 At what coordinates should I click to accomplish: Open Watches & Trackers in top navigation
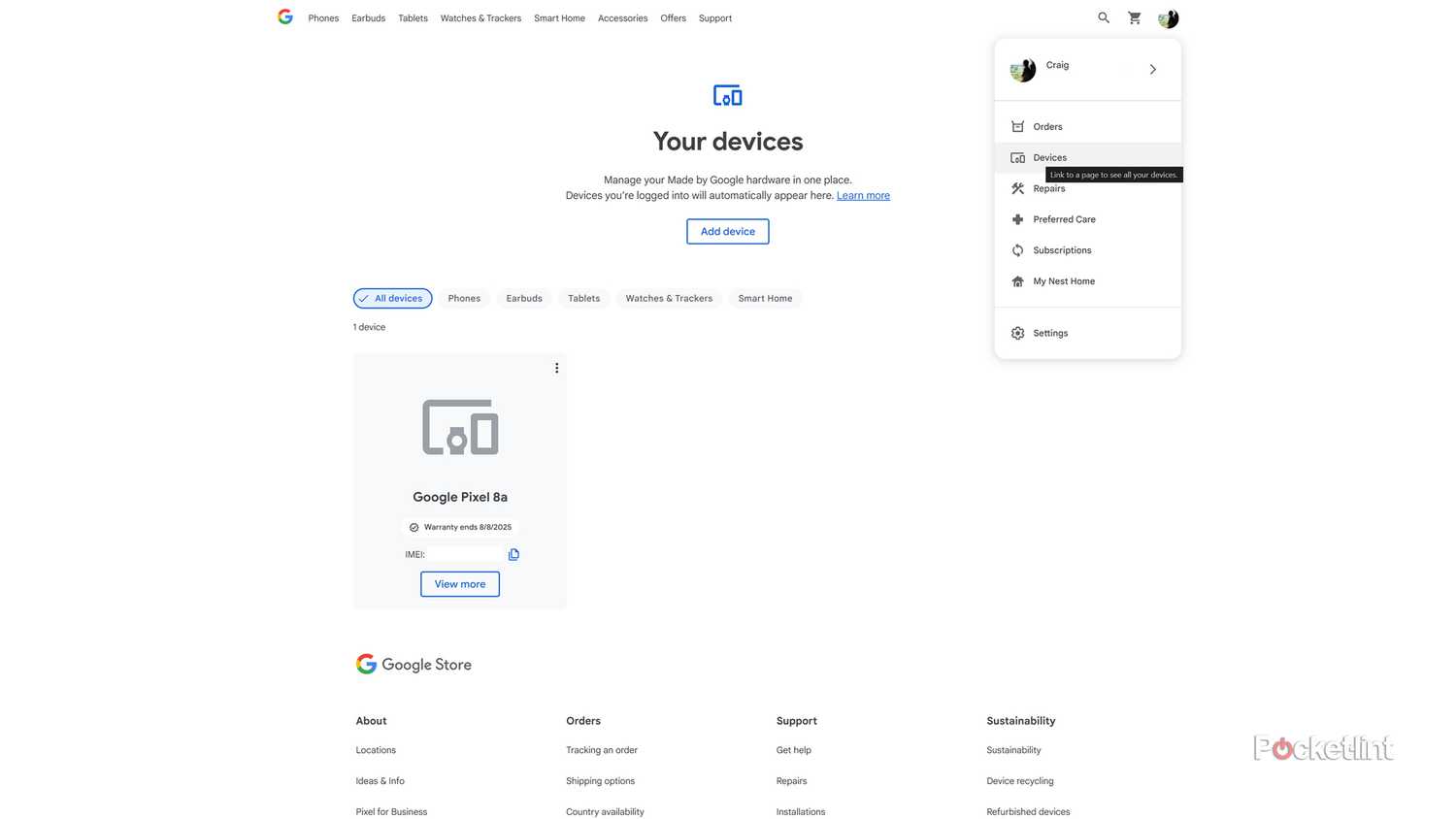(480, 18)
